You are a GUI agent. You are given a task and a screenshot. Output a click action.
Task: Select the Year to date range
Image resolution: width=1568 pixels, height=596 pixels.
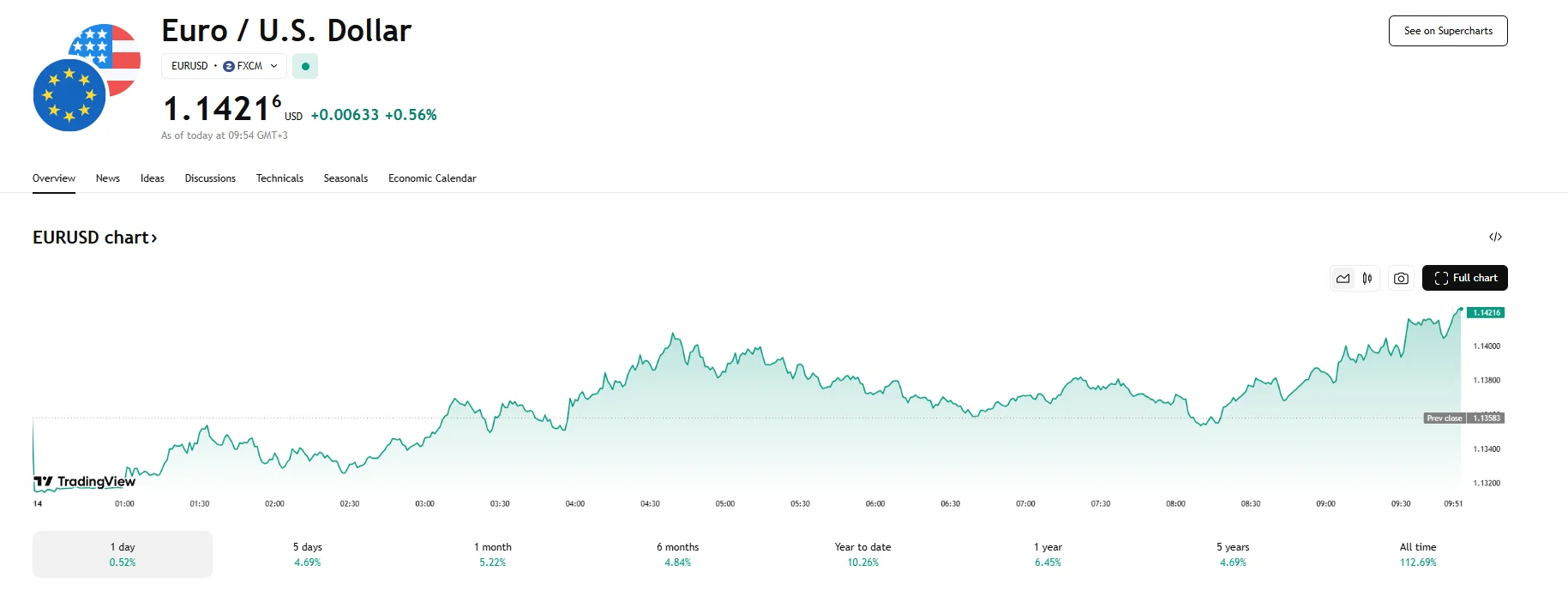click(x=862, y=554)
